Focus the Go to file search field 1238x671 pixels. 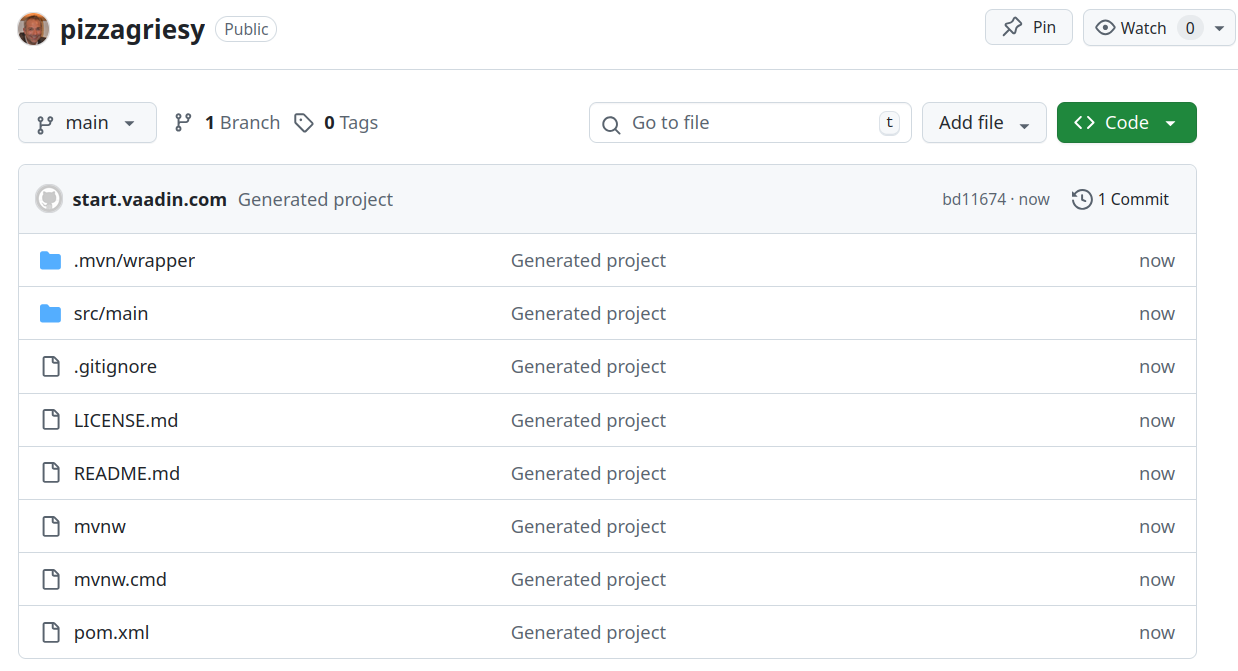(x=750, y=123)
